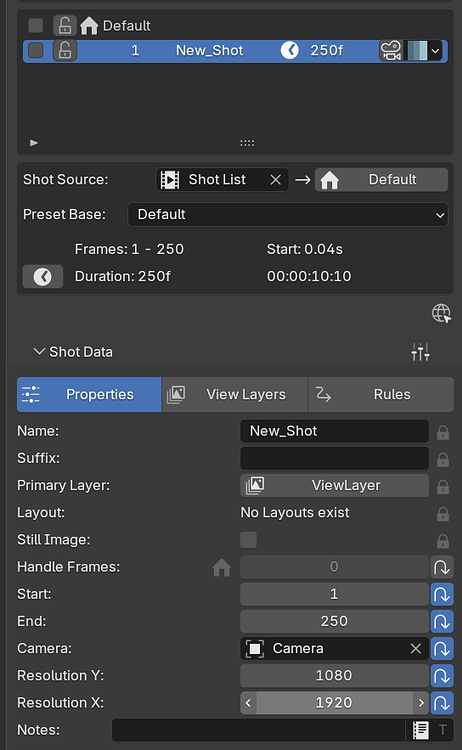Switch to the Rules tab
462x750 pixels.
381,394
